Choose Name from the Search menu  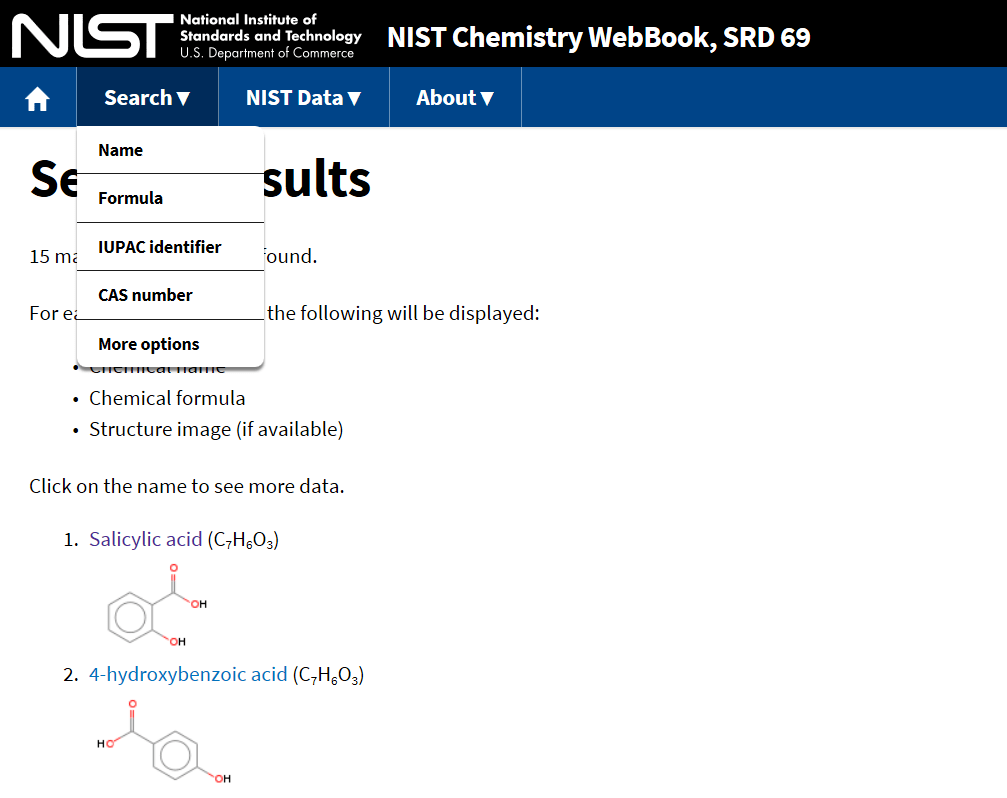click(170, 150)
